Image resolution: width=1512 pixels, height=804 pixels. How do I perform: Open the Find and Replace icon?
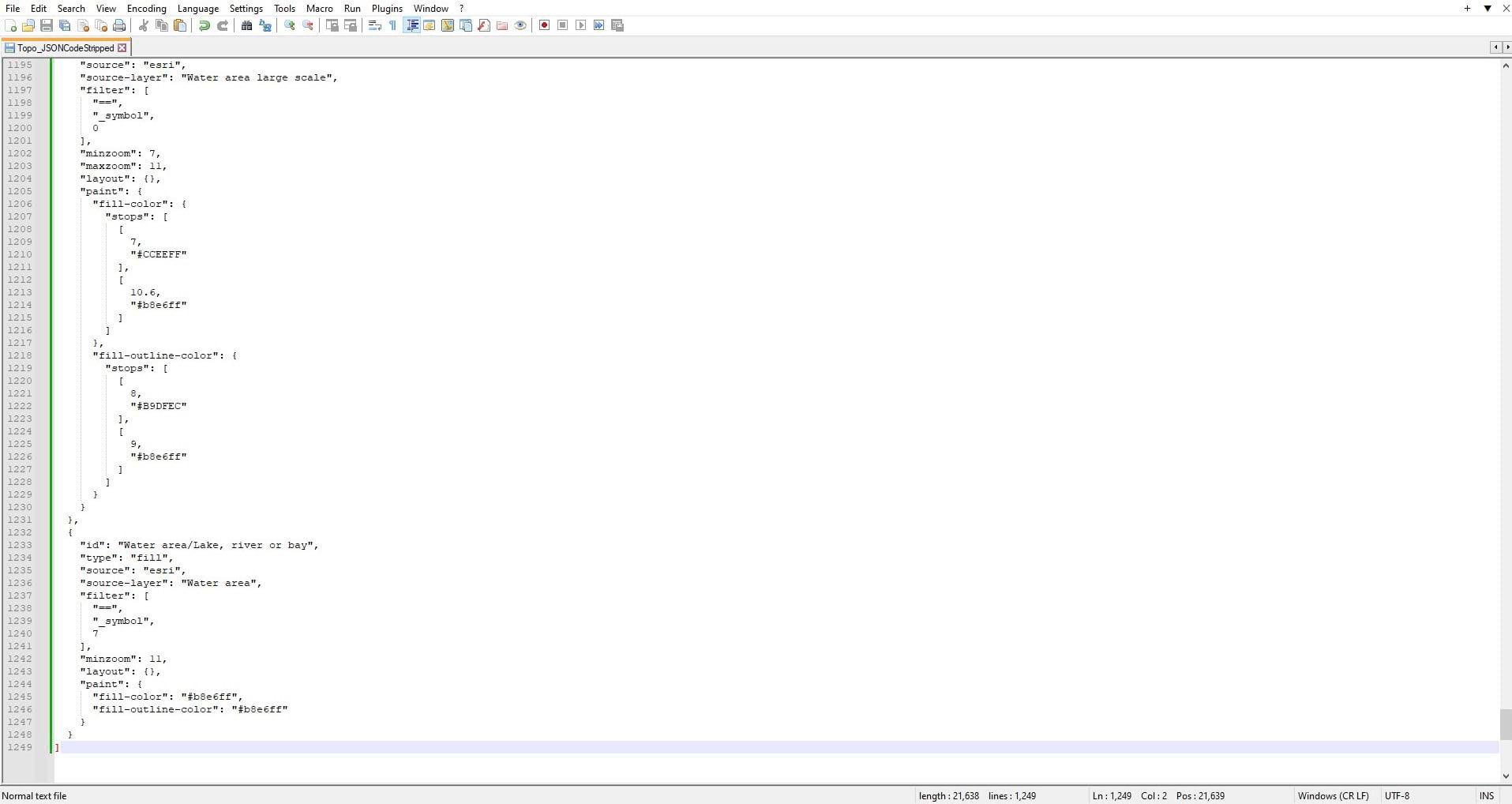pyautogui.click(x=265, y=25)
